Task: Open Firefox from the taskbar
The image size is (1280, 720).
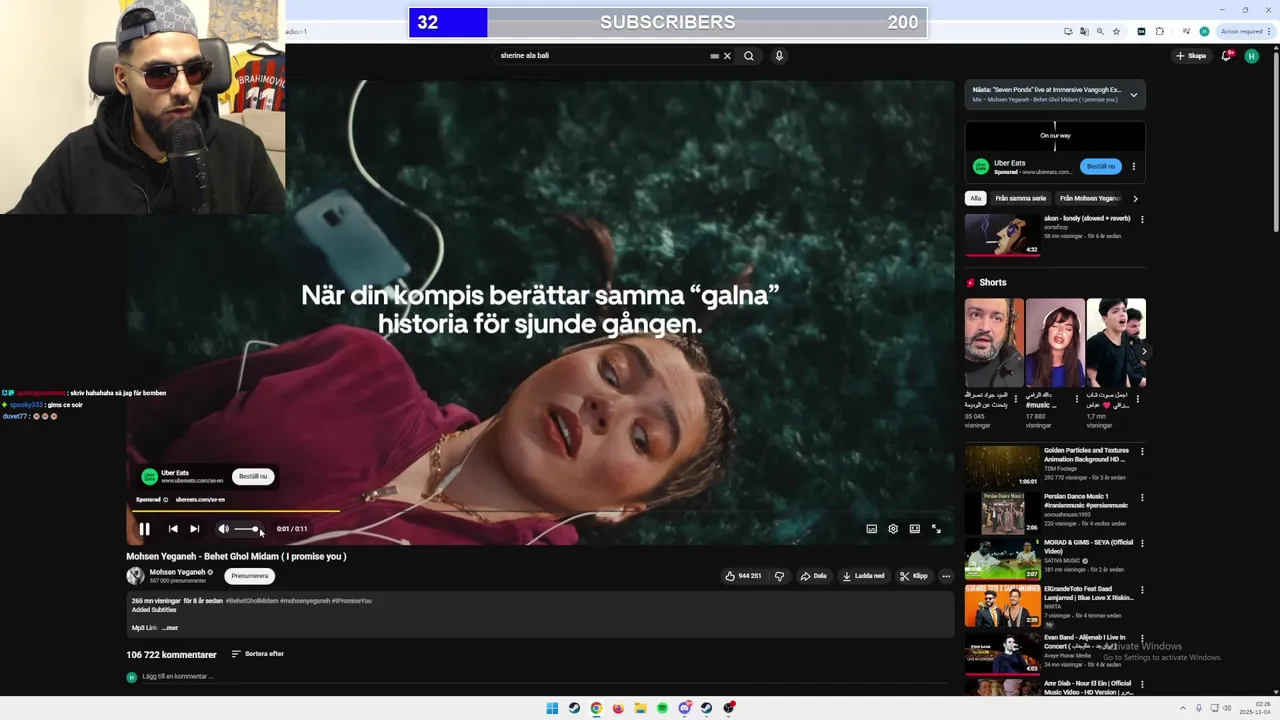Action: (618, 708)
